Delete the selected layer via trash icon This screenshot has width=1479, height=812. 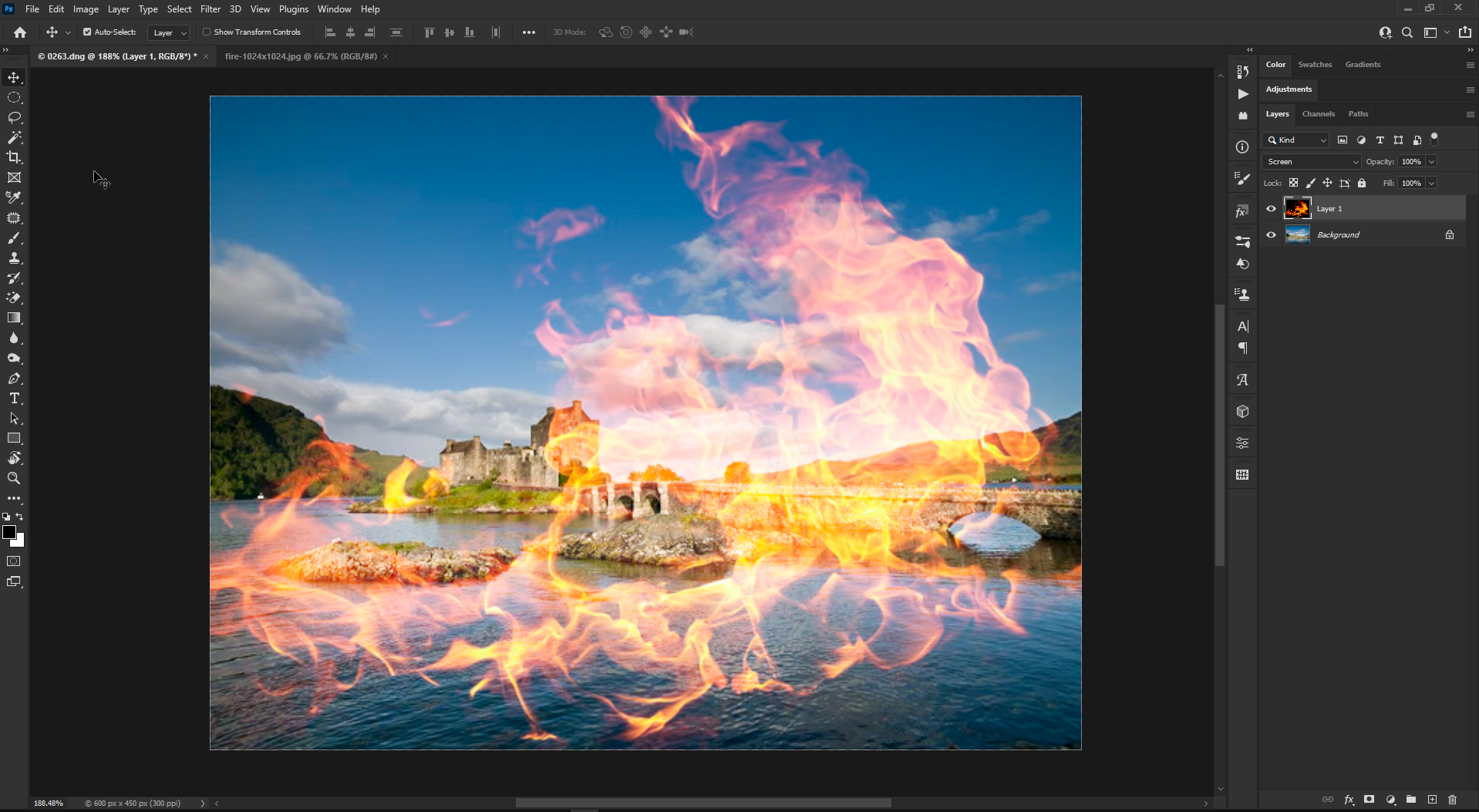1453,800
